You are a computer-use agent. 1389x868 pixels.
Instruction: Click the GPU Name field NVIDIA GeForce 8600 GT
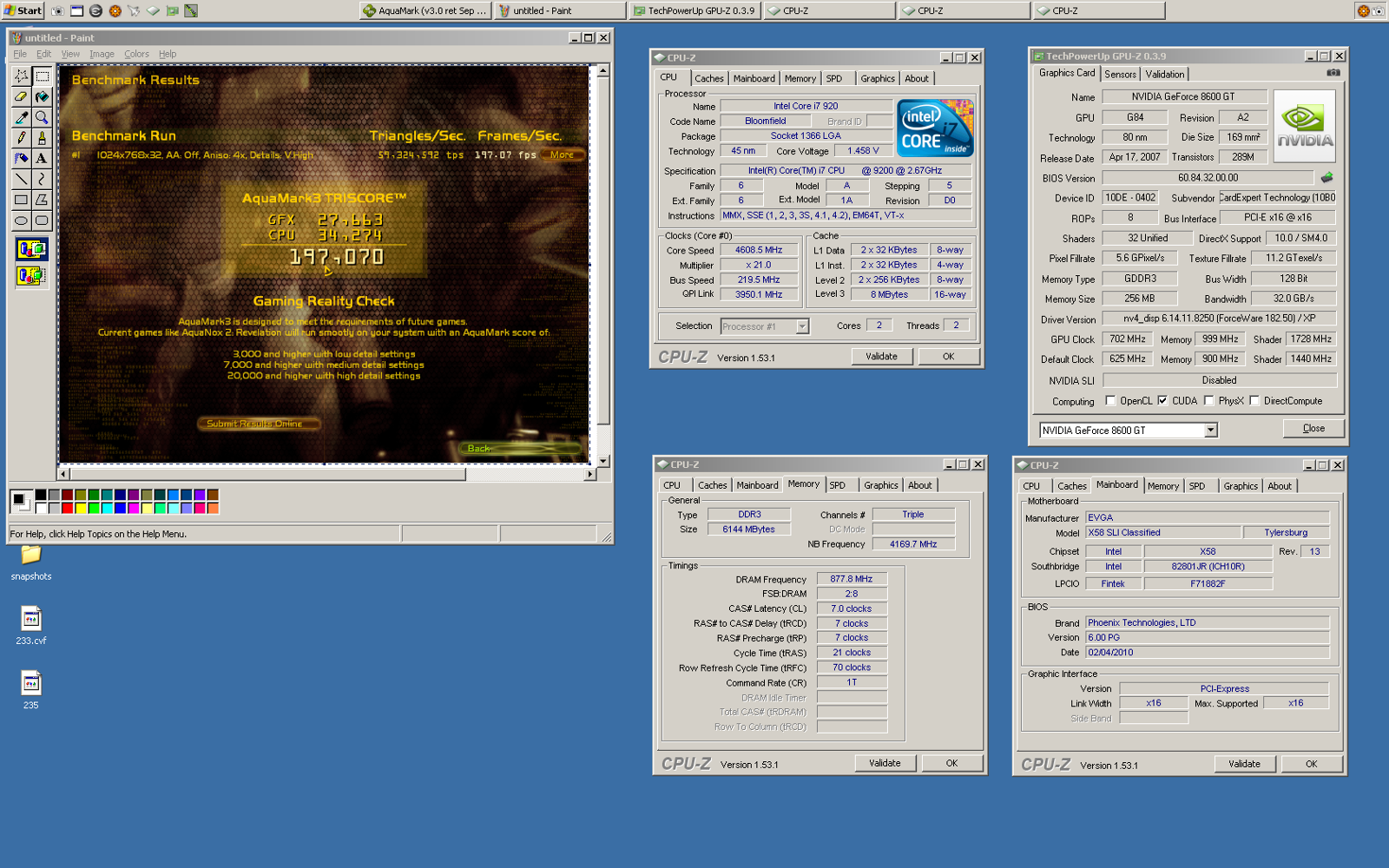1183,97
